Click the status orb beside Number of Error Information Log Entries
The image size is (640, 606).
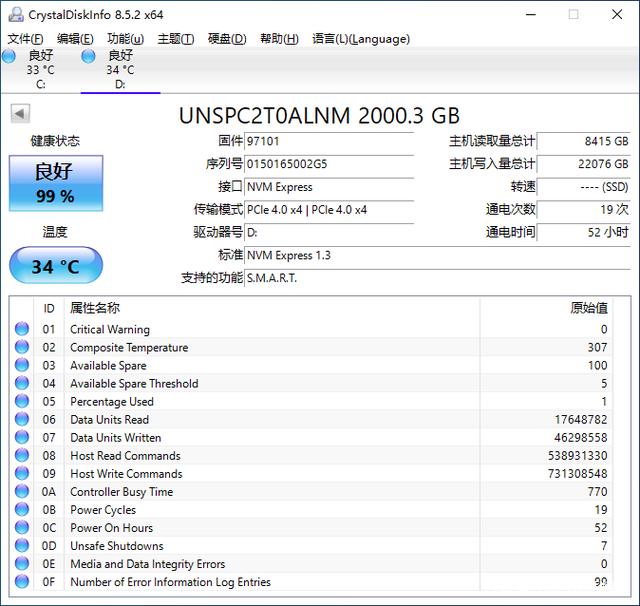[22, 582]
